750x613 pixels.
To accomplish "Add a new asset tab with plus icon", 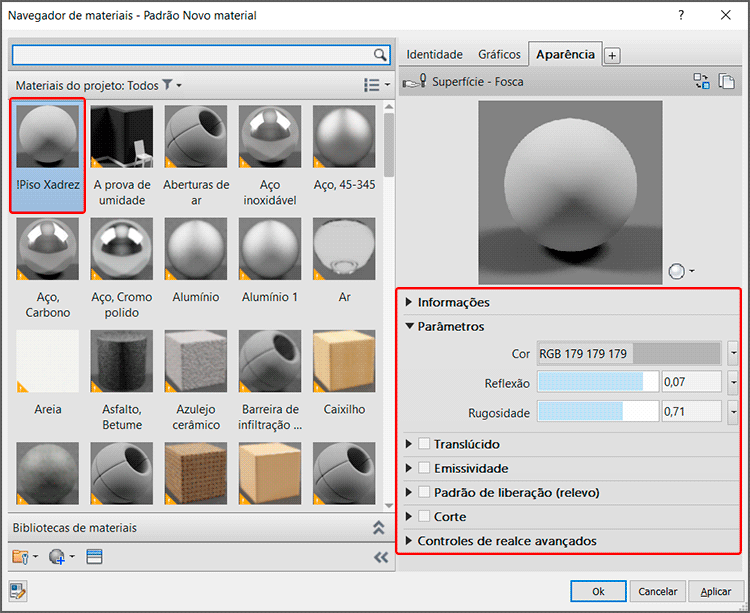I will tap(612, 55).
